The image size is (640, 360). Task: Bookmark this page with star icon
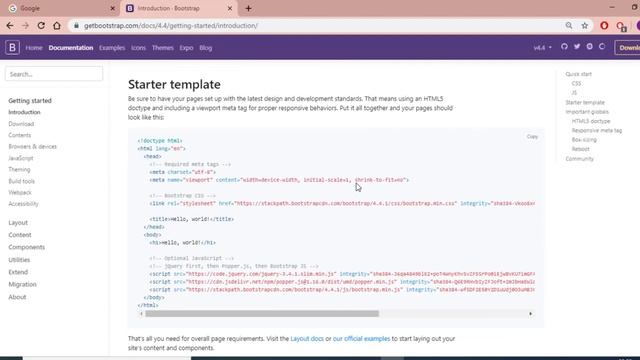click(584, 26)
